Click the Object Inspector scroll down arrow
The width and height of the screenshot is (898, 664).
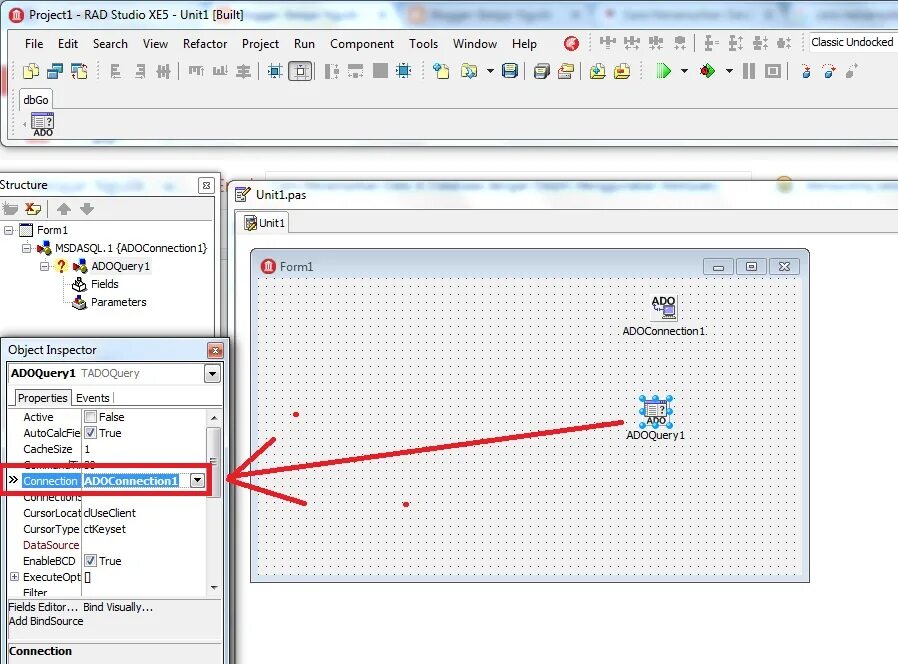click(x=214, y=587)
